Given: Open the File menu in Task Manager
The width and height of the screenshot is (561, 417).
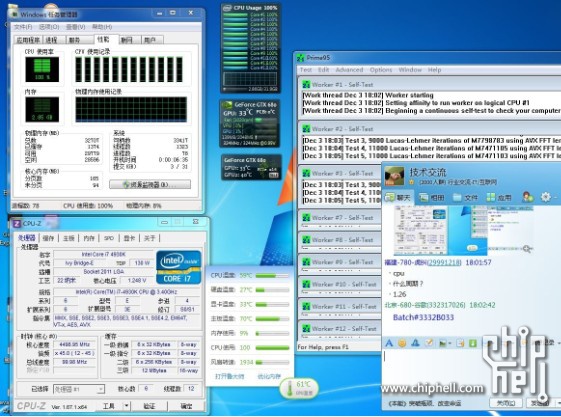Looking at the screenshot, I should tap(23, 27).
